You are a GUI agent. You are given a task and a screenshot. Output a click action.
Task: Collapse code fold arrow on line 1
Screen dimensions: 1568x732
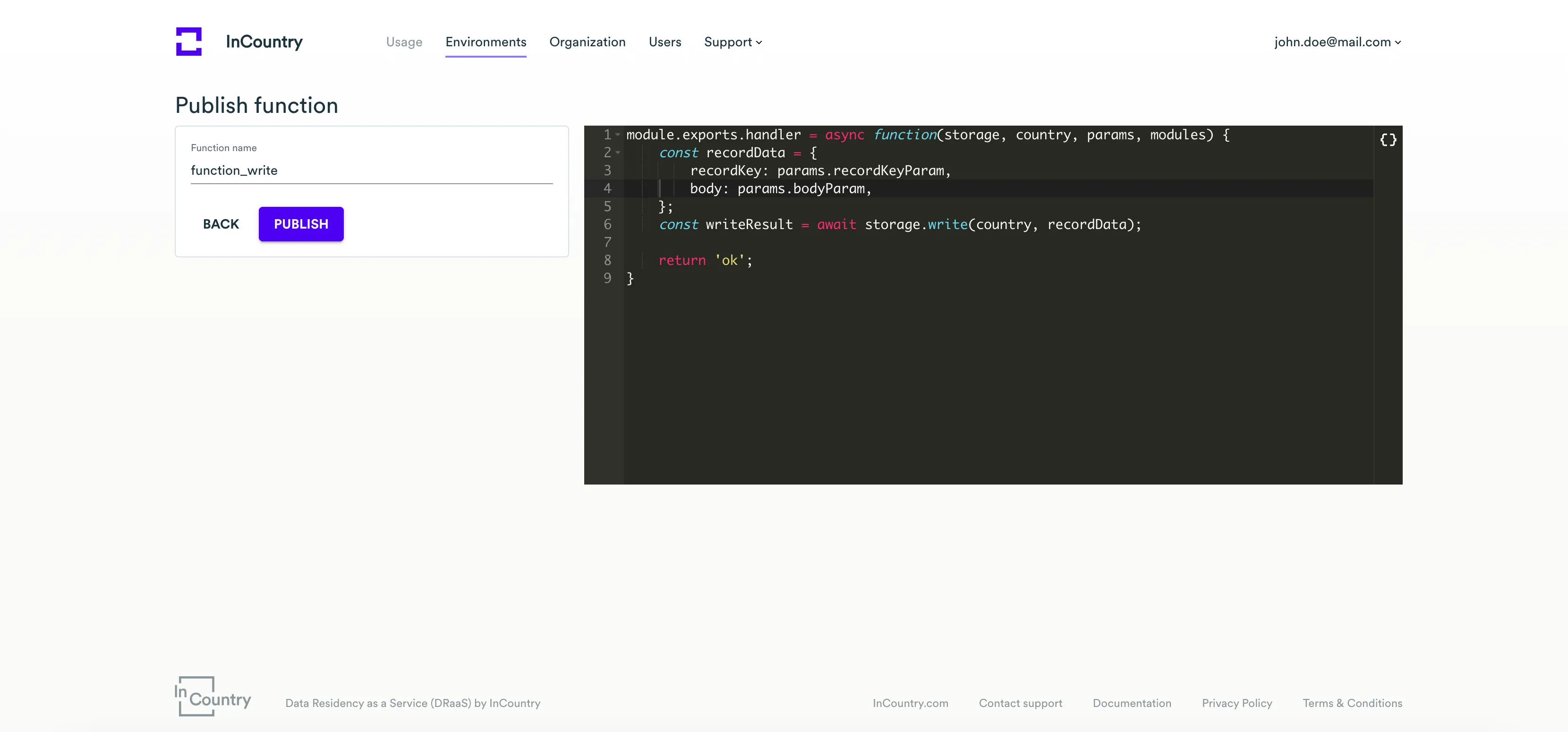point(618,135)
